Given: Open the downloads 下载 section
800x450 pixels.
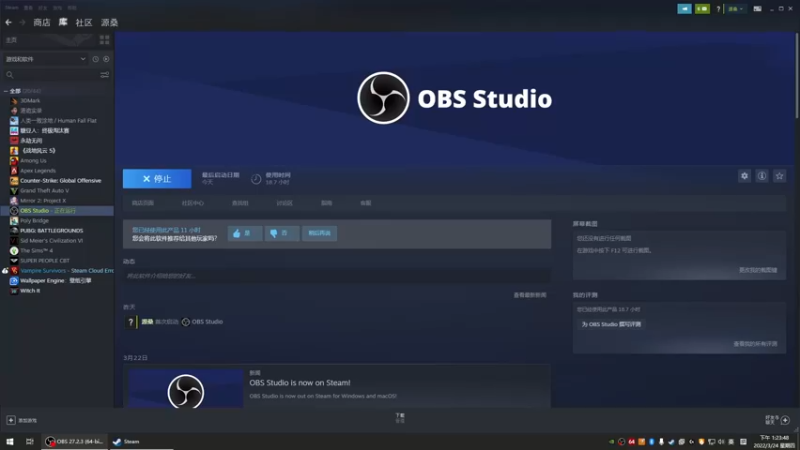Looking at the screenshot, I should pos(400,418).
